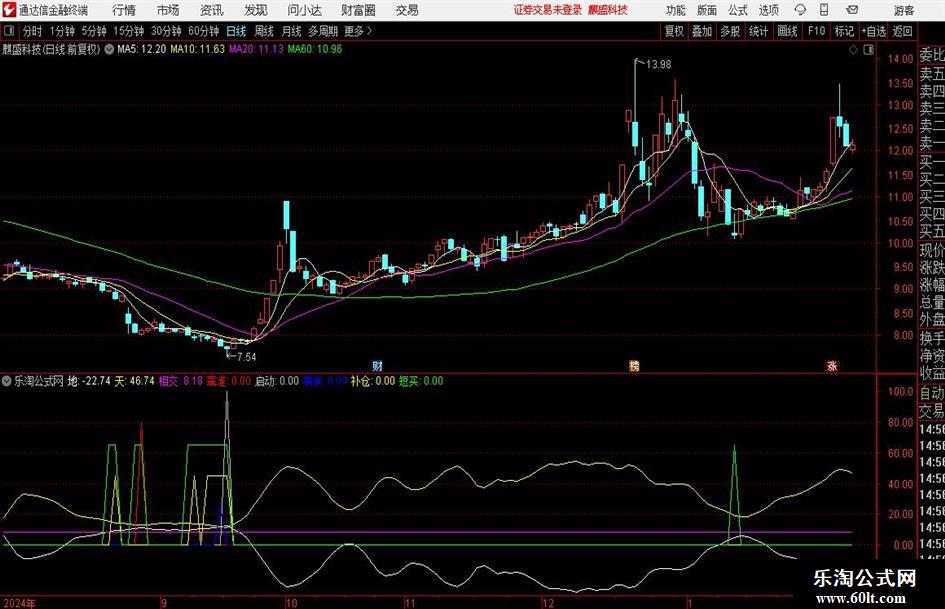Click the 画线 drawing tools button
This screenshot has height=609, width=945.
pyautogui.click(x=787, y=31)
